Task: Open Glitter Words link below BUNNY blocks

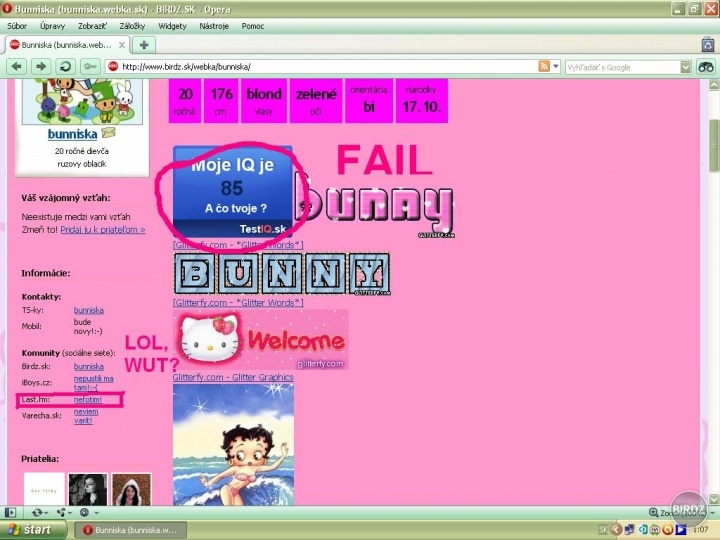Action: point(238,303)
